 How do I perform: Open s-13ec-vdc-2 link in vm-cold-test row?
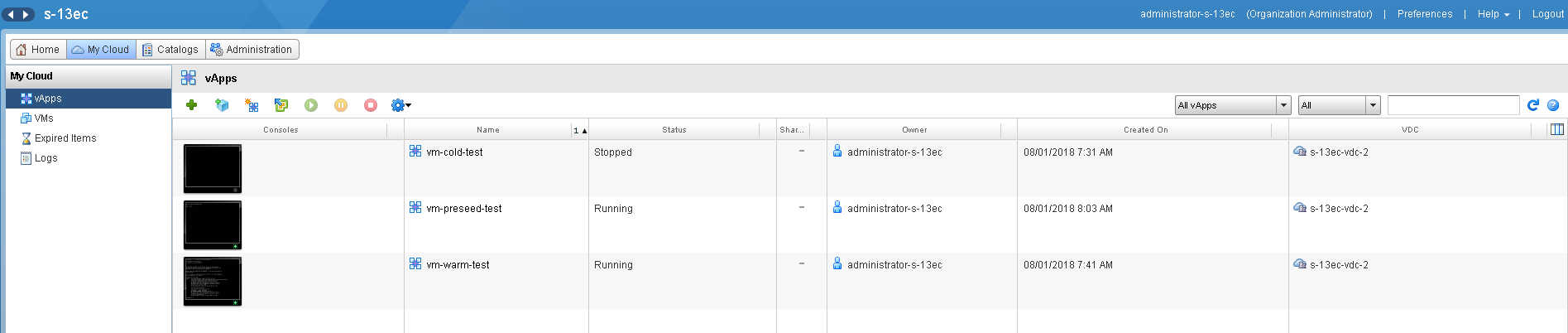[x=1339, y=152]
